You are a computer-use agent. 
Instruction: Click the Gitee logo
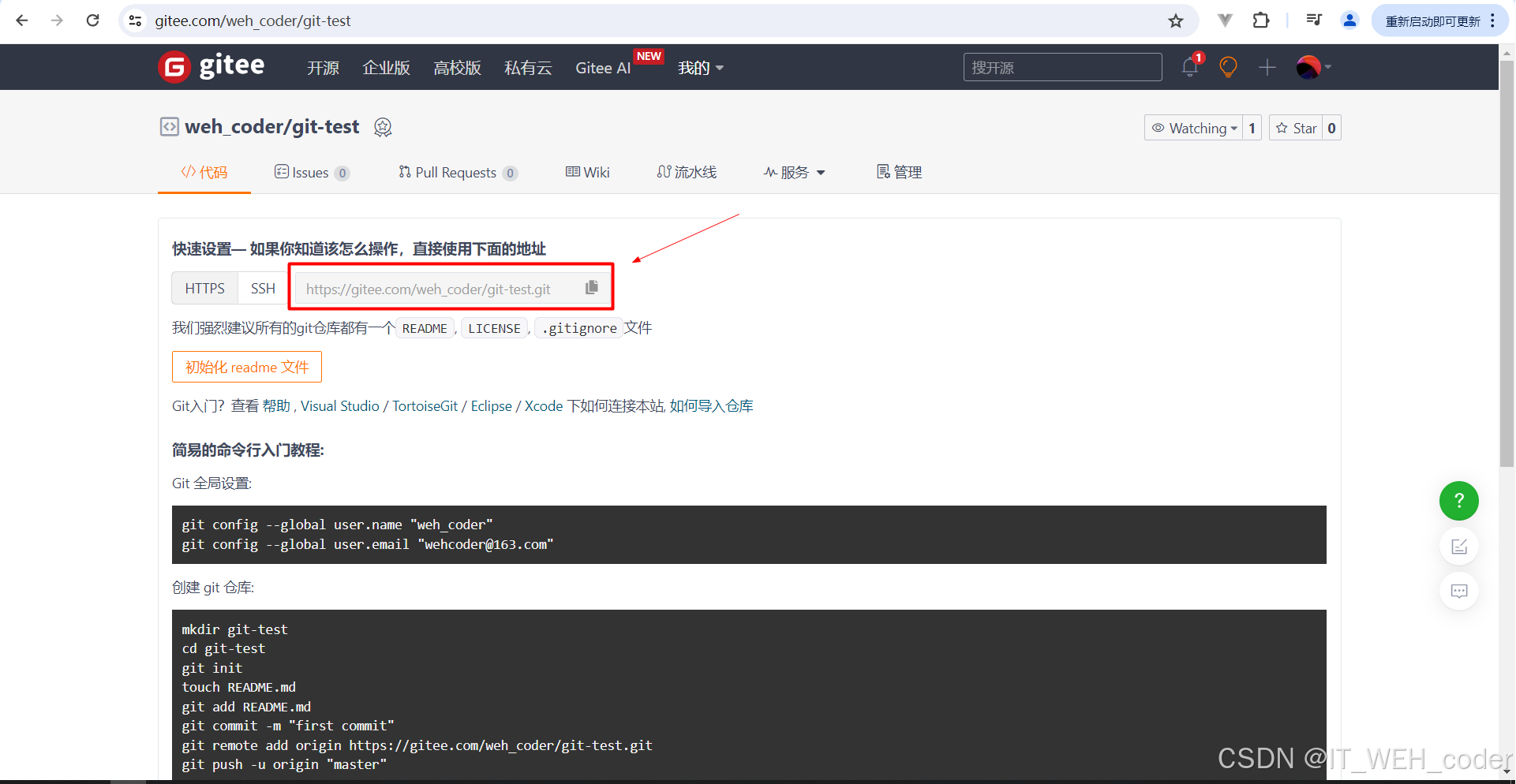pos(211,66)
